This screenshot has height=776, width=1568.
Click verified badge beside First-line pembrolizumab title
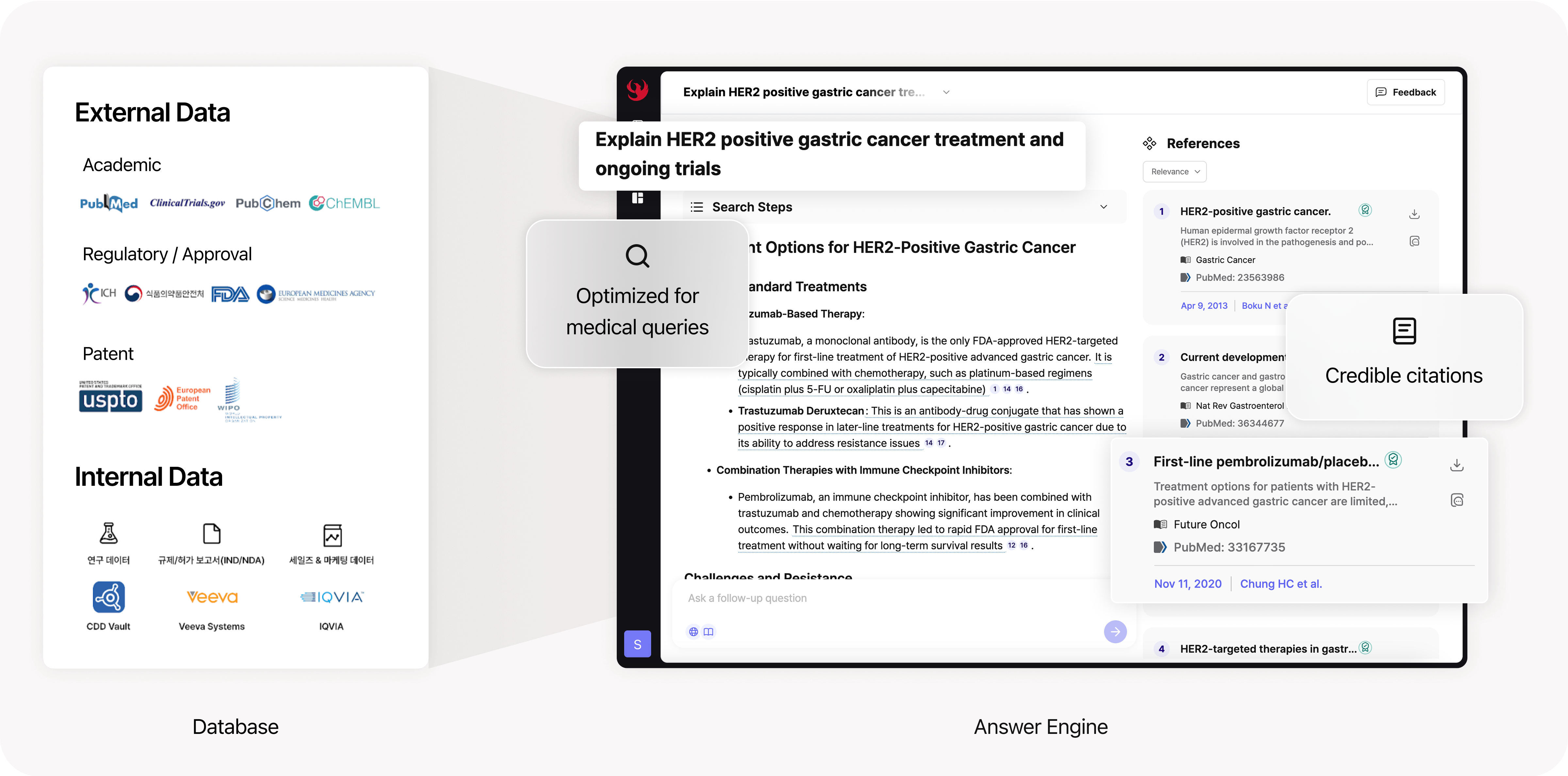(1393, 460)
